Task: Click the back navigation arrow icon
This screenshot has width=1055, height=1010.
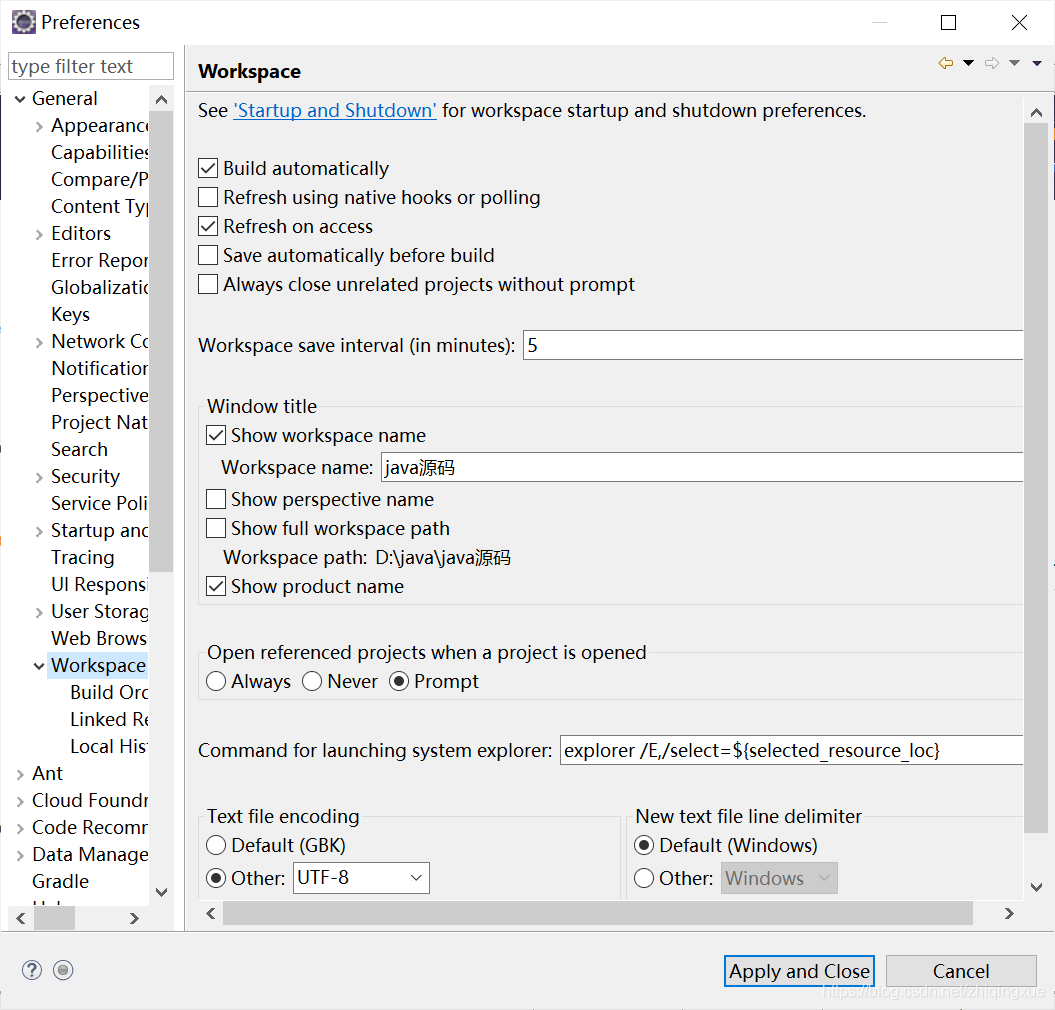Action: click(945, 63)
